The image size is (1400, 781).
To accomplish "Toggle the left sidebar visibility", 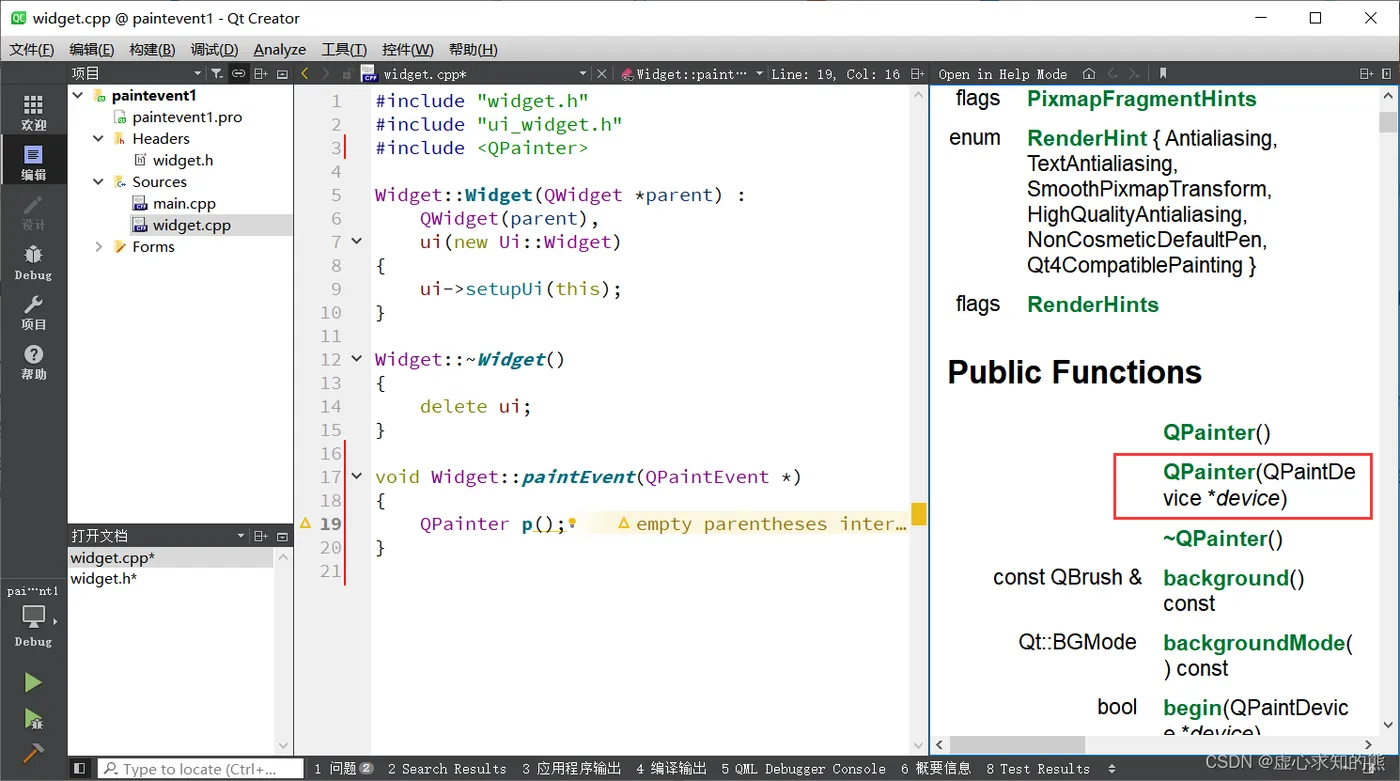I will pyautogui.click(x=79, y=768).
